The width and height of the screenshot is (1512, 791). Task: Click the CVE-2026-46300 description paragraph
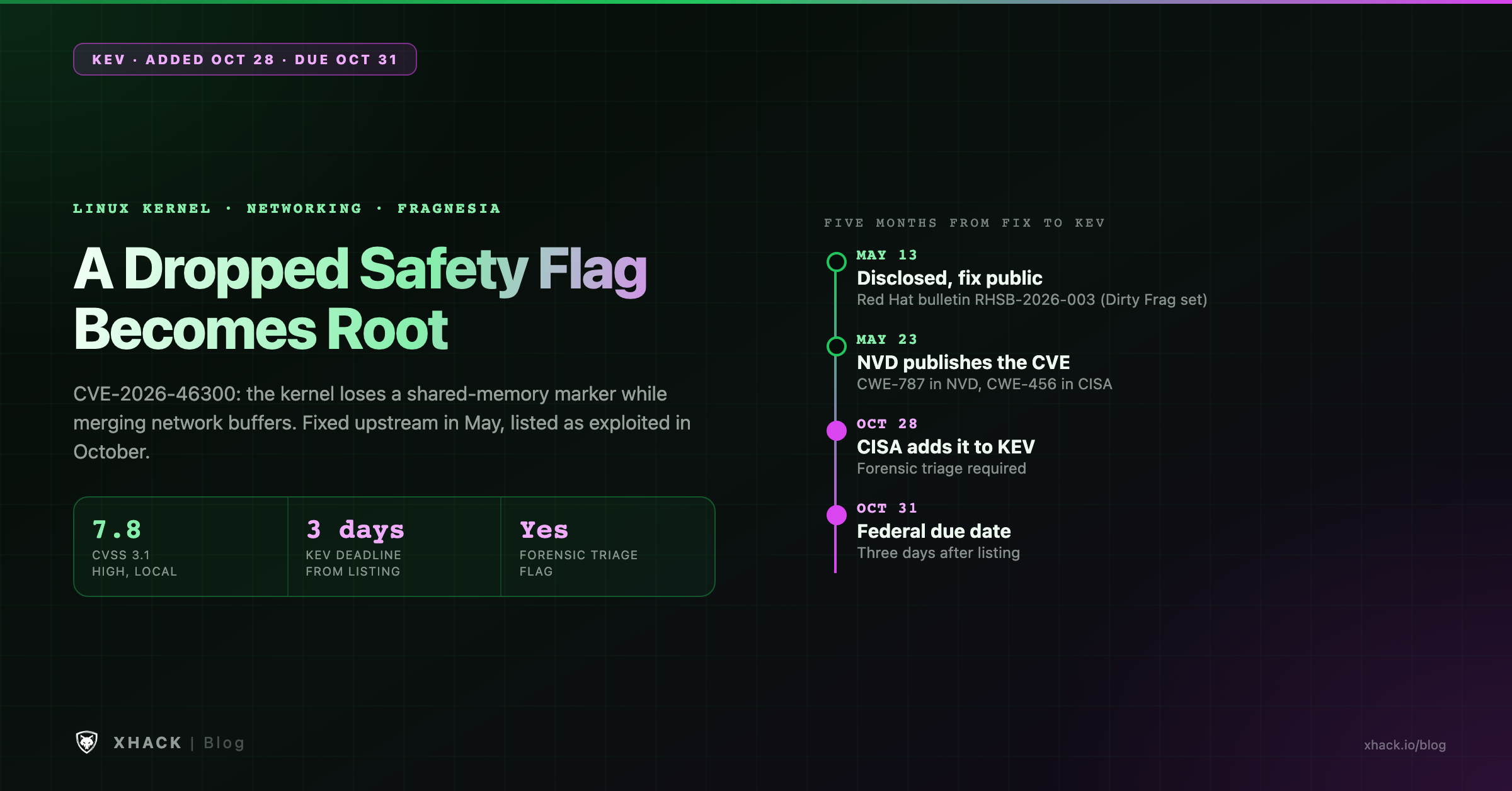(x=382, y=423)
